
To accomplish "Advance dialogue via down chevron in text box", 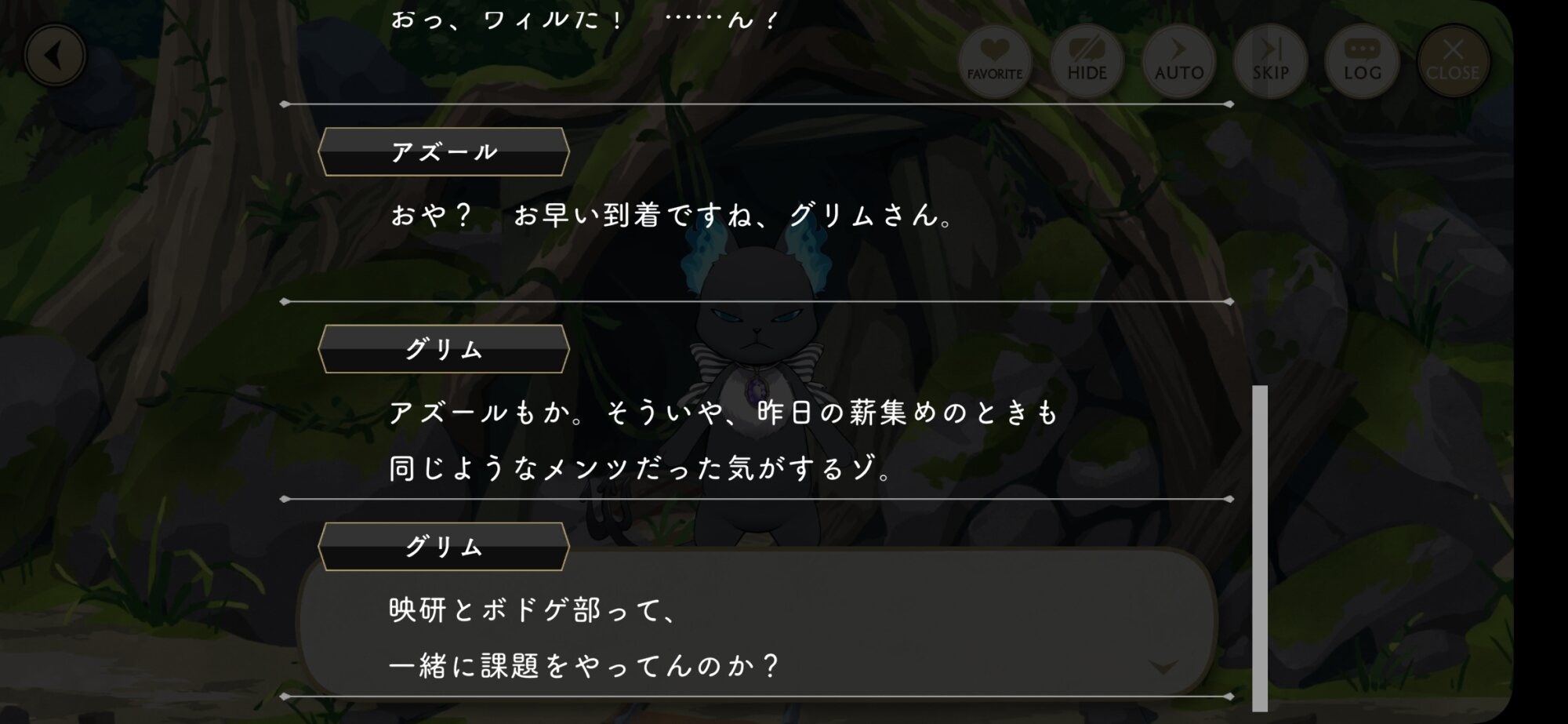I will (1163, 667).
